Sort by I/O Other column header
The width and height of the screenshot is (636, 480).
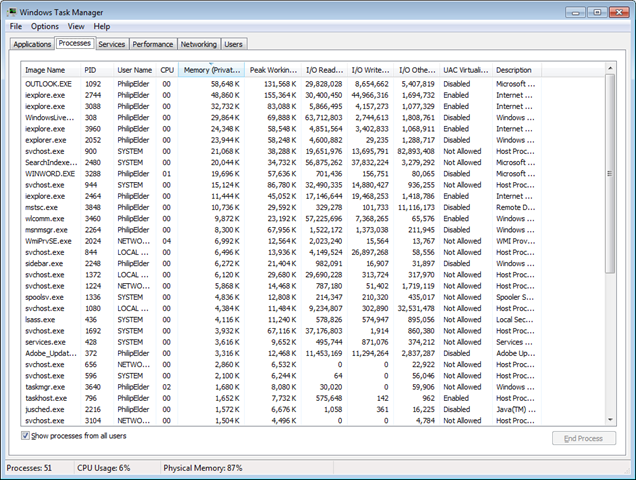click(417, 70)
